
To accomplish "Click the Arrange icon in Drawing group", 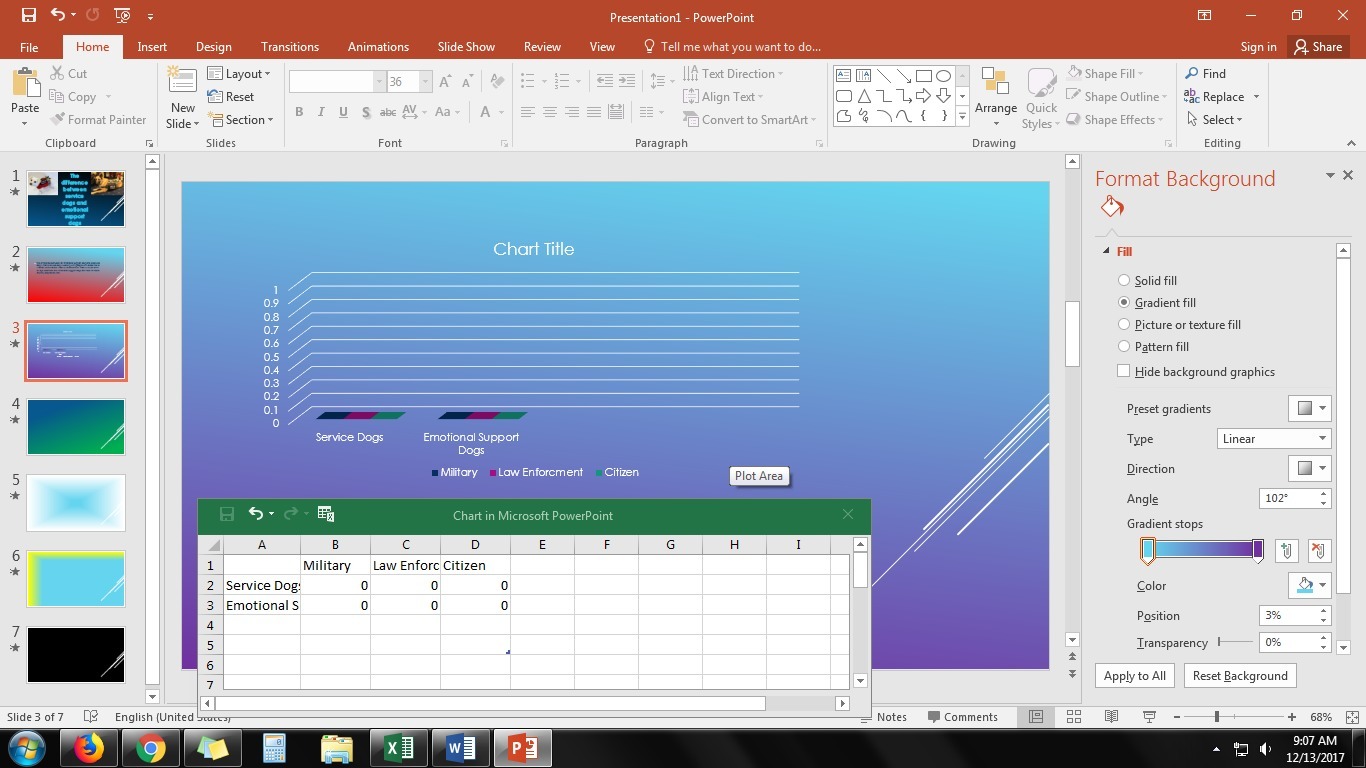I will (995, 86).
